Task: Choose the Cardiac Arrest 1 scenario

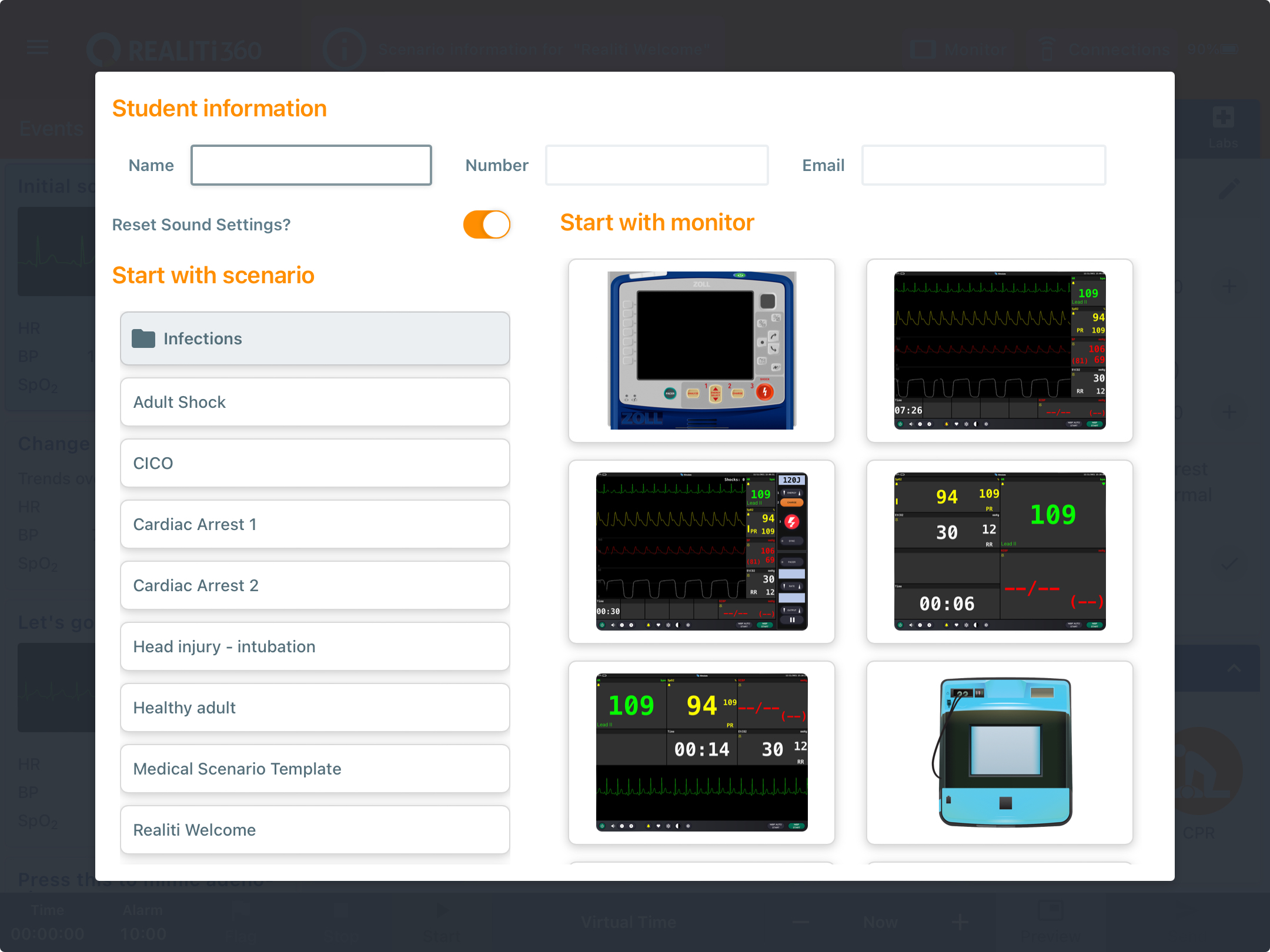Action: (x=315, y=524)
